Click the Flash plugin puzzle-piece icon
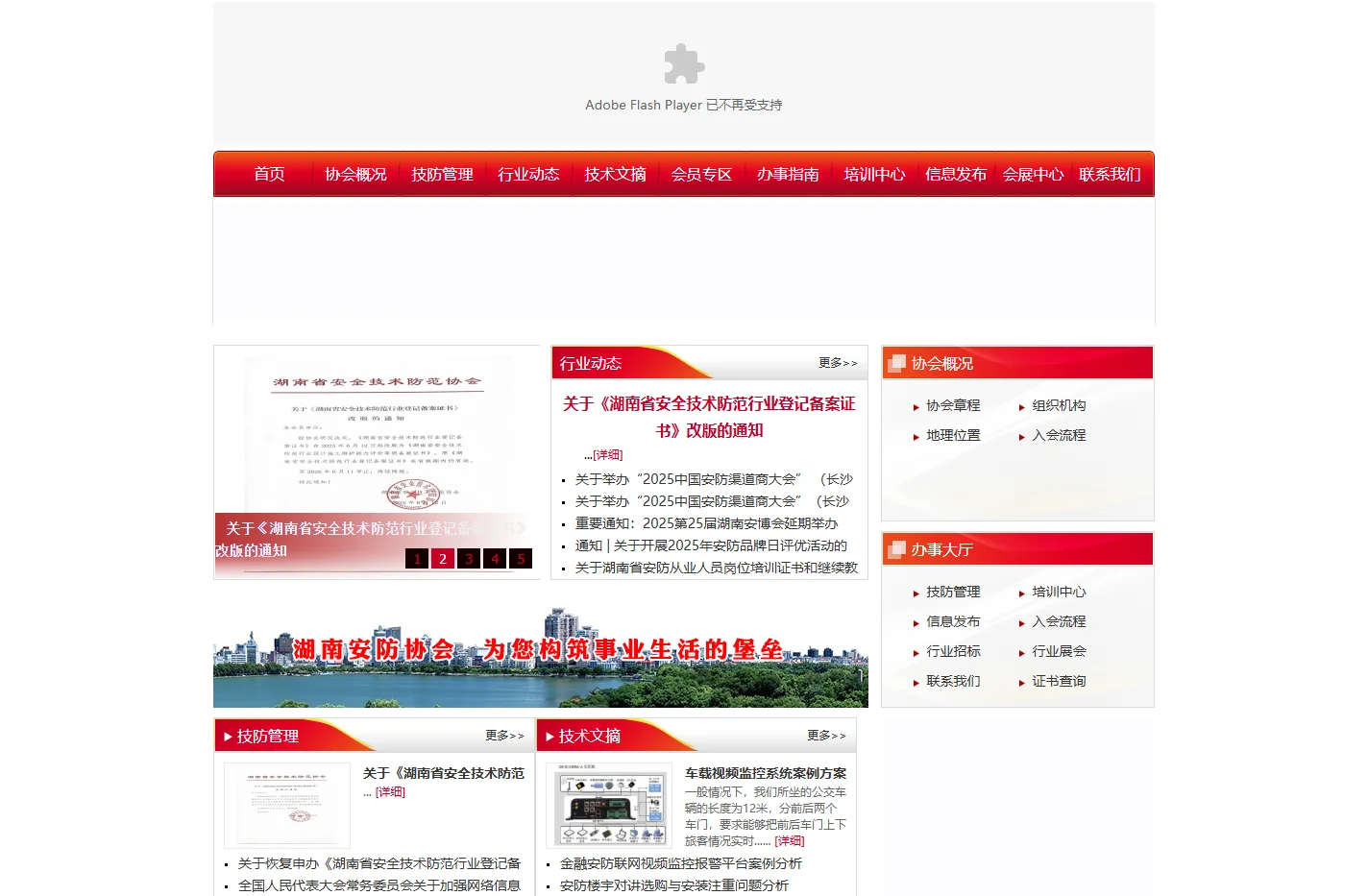 [x=684, y=64]
